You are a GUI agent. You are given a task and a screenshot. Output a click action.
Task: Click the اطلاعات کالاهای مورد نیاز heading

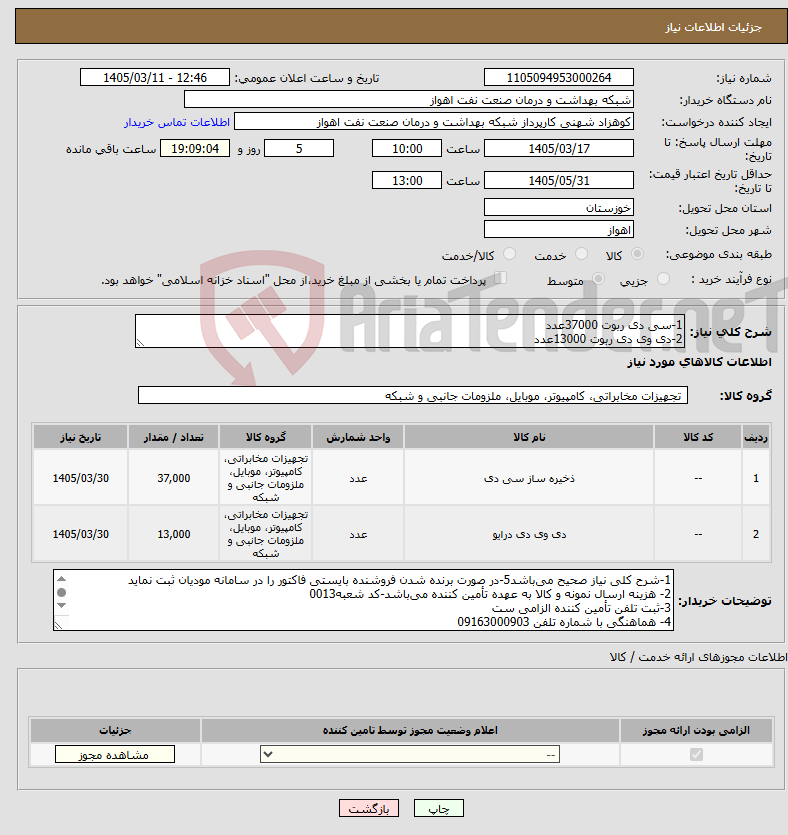pos(699,362)
